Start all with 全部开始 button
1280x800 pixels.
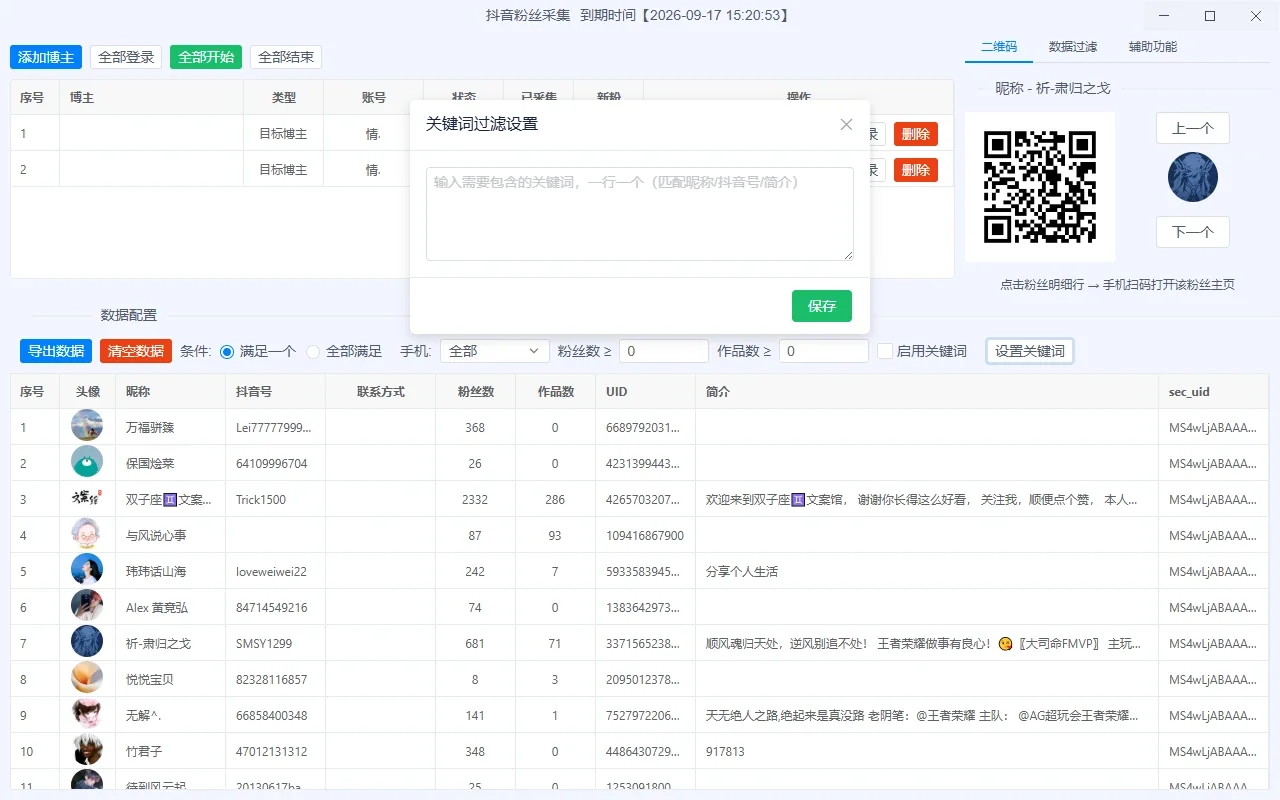(x=206, y=57)
